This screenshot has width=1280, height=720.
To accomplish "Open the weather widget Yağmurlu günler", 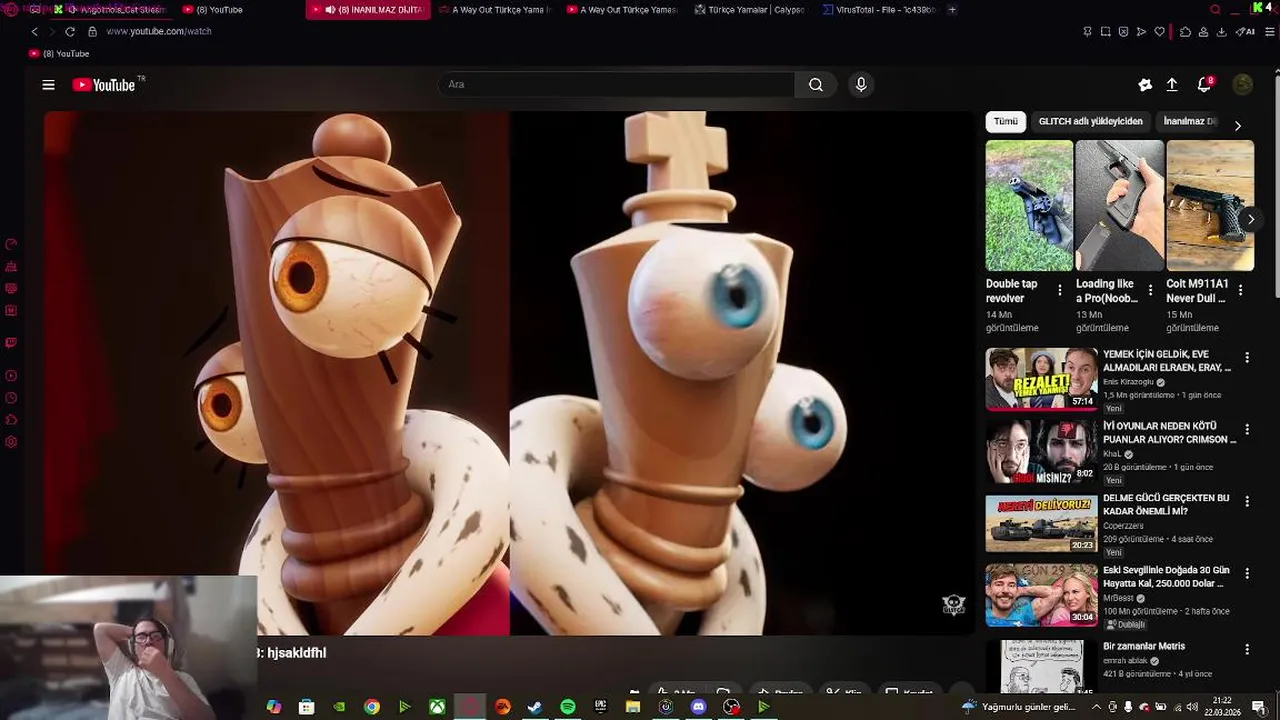I will click(x=1018, y=707).
